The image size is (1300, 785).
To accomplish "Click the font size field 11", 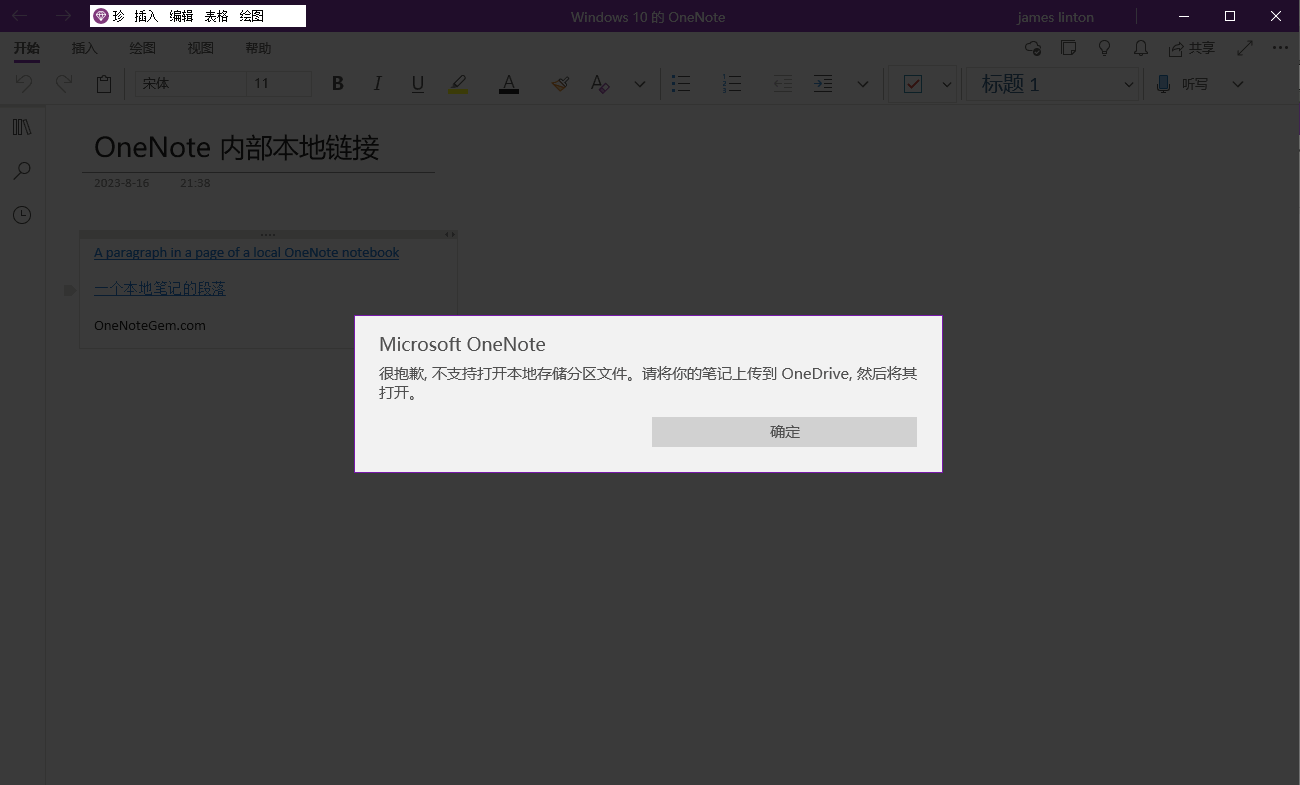I will [279, 84].
